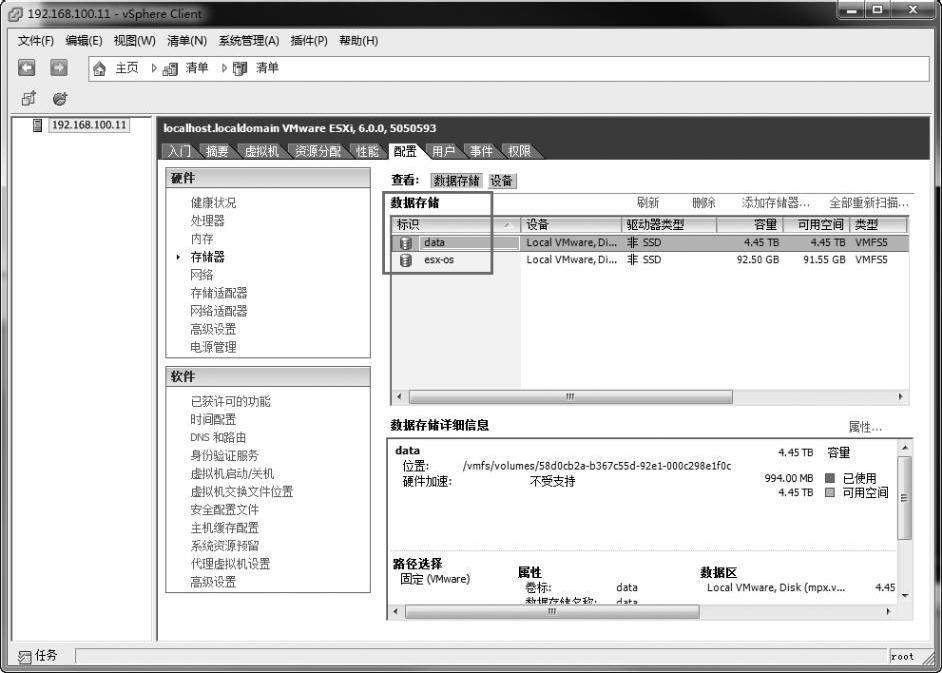Switch view to 设备 (Devices)
Image resolution: width=942 pixels, height=673 pixels.
tap(501, 181)
